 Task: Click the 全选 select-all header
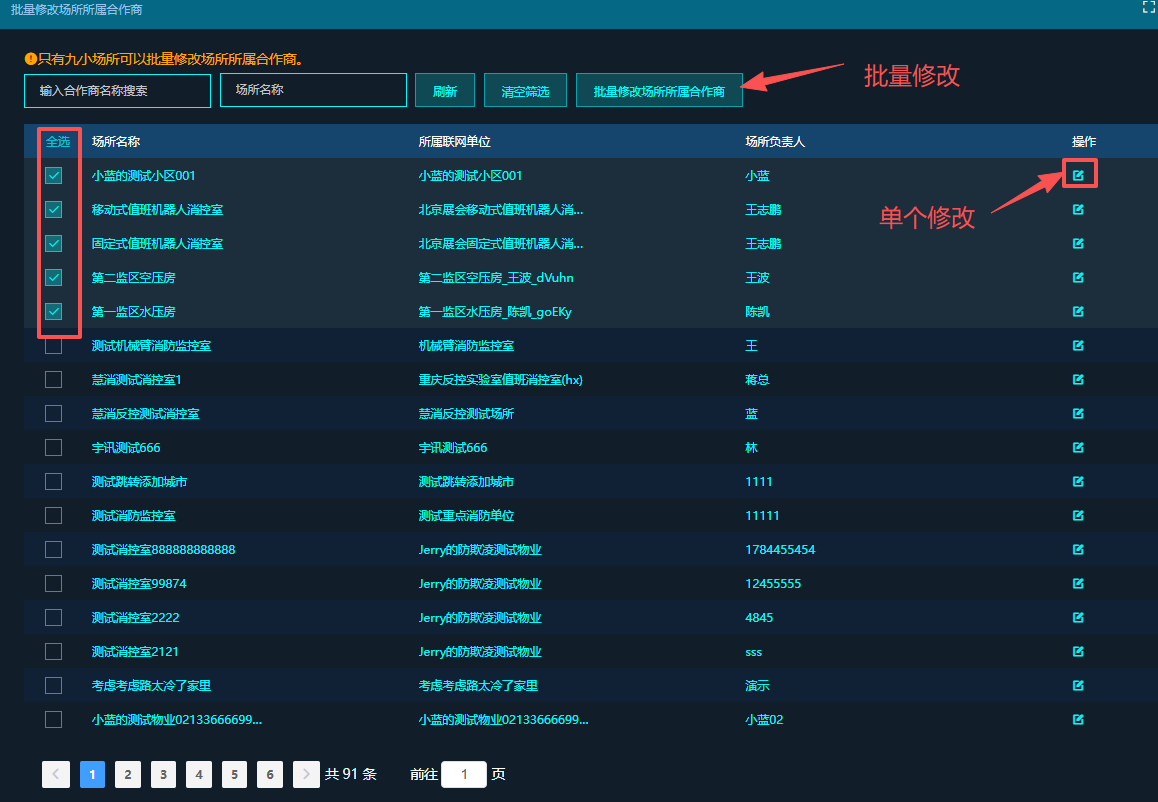58,141
